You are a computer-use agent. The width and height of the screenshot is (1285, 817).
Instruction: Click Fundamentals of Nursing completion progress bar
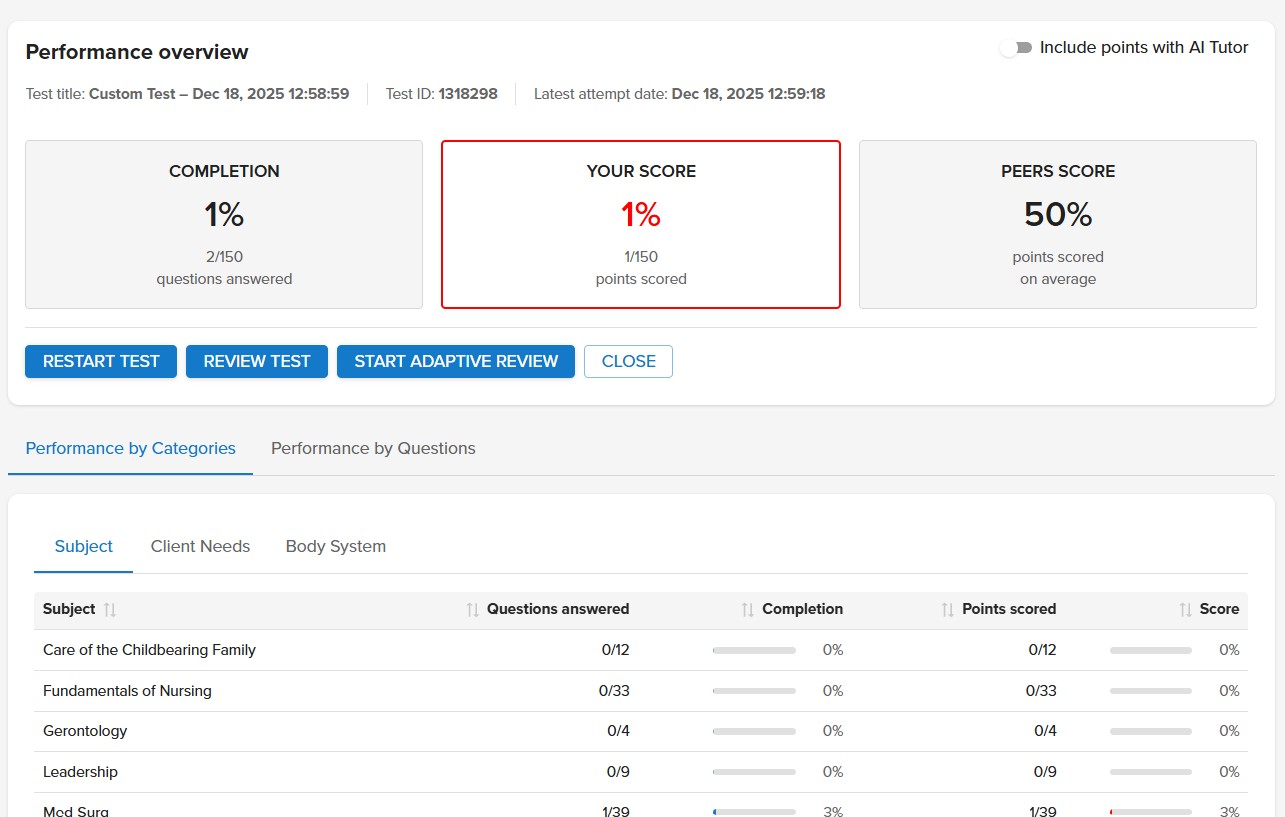[754, 691]
